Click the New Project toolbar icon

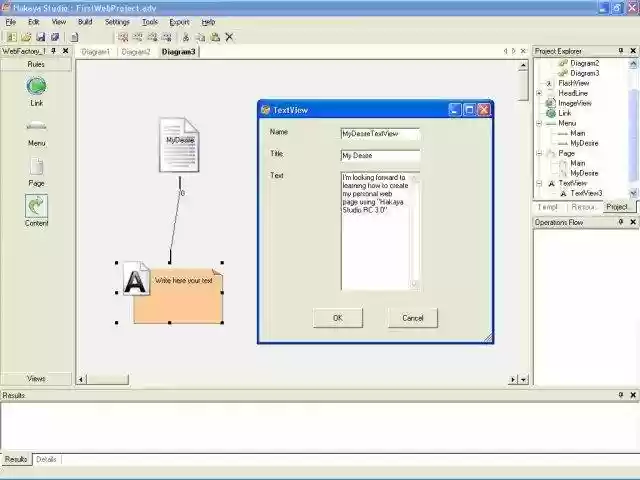point(11,37)
